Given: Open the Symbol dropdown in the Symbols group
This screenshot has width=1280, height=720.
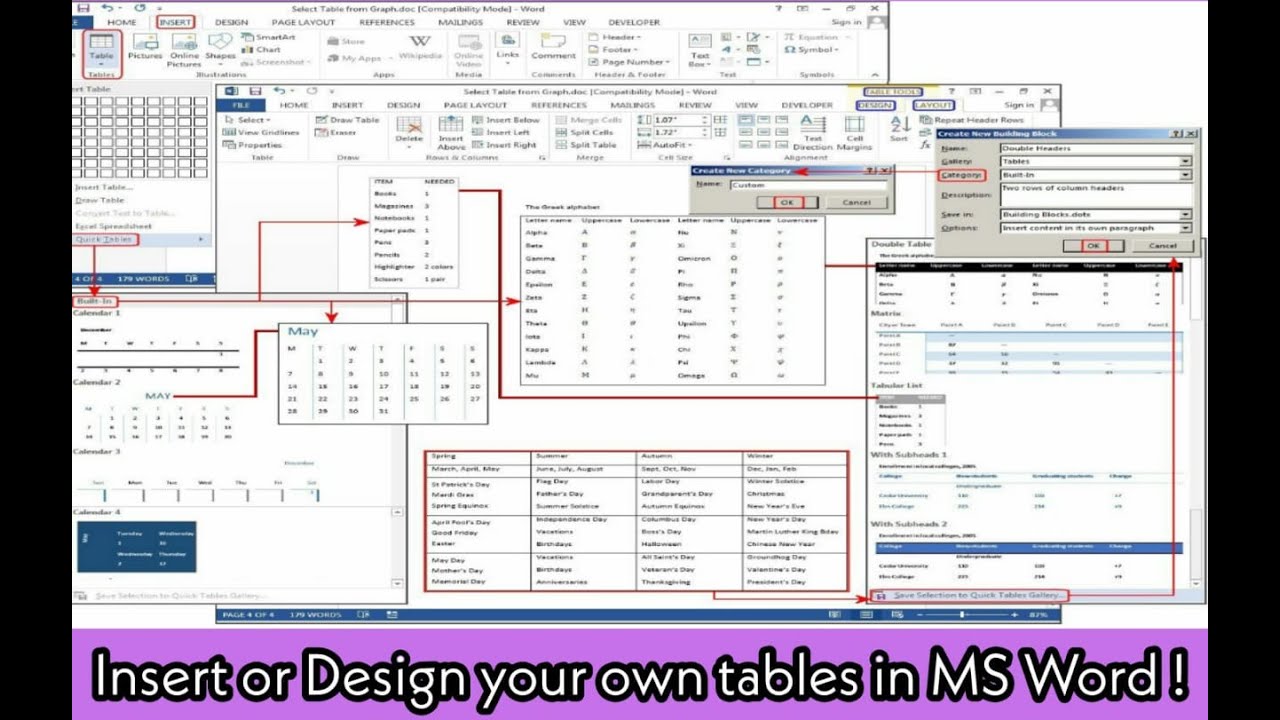Looking at the screenshot, I should [x=811, y=49].
